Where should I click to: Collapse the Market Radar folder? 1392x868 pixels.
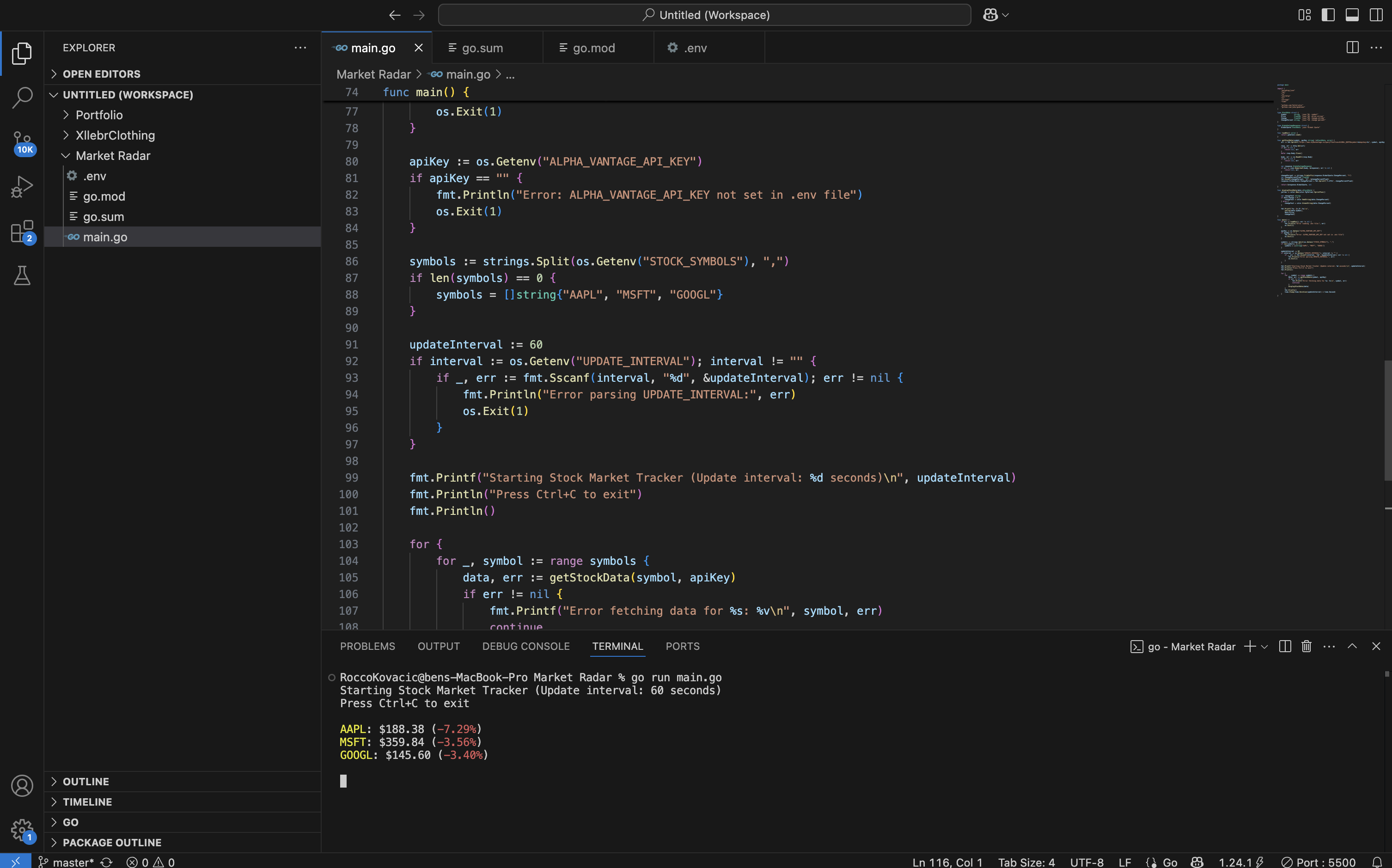click(x=112, y=156)
